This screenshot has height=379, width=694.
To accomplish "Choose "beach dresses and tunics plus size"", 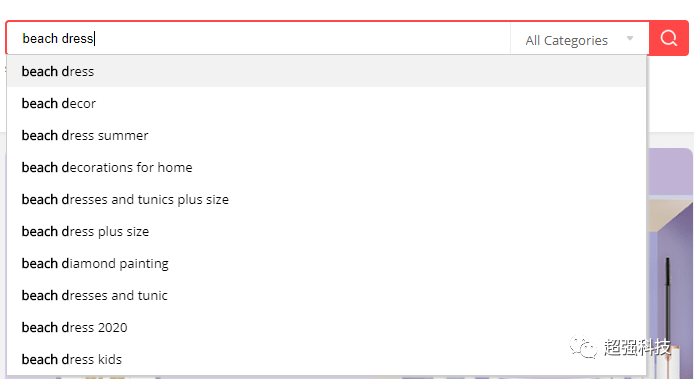I will [326, 199].
